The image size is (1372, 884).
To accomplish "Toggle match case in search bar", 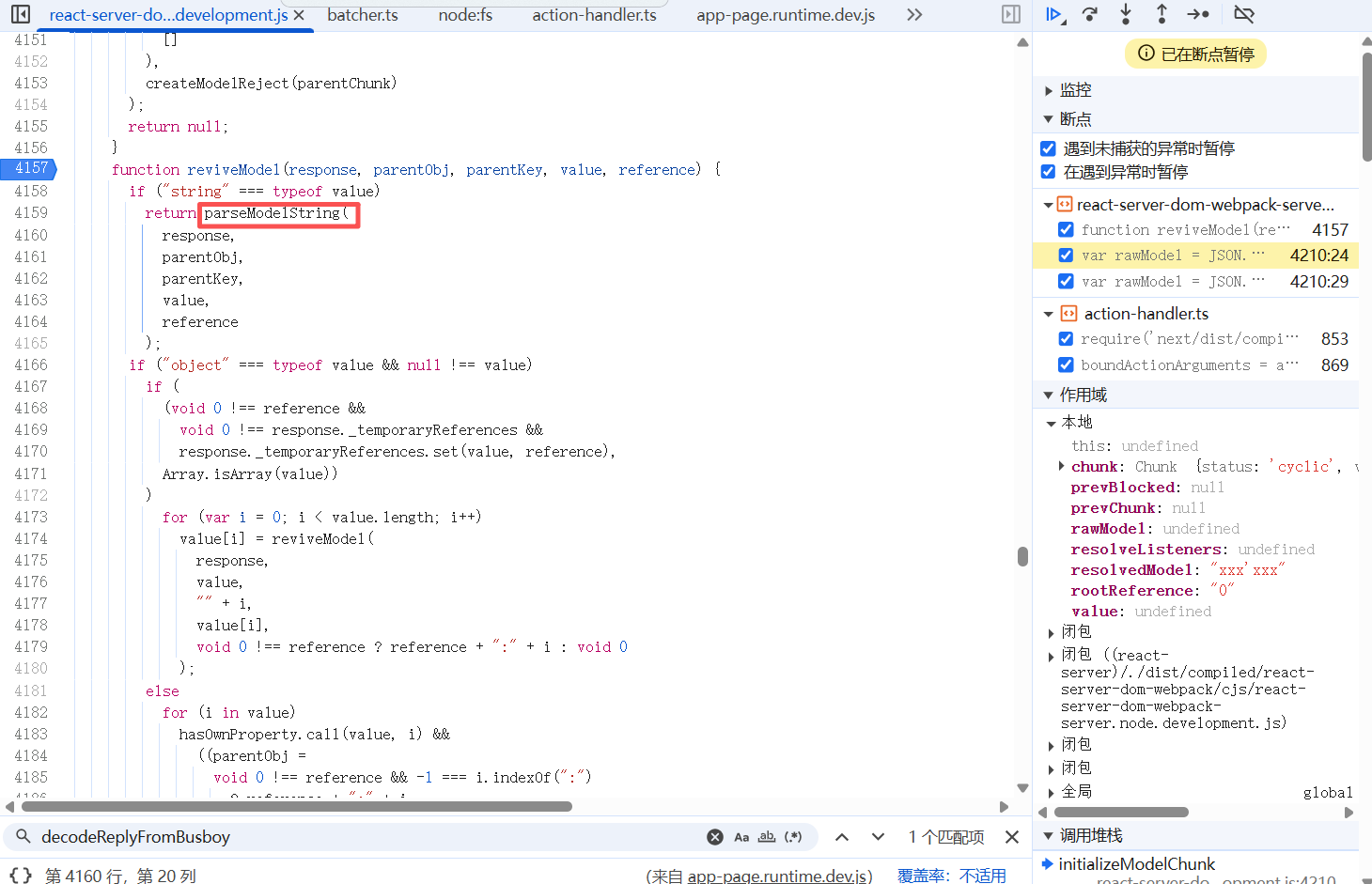I will pos(741,837).
